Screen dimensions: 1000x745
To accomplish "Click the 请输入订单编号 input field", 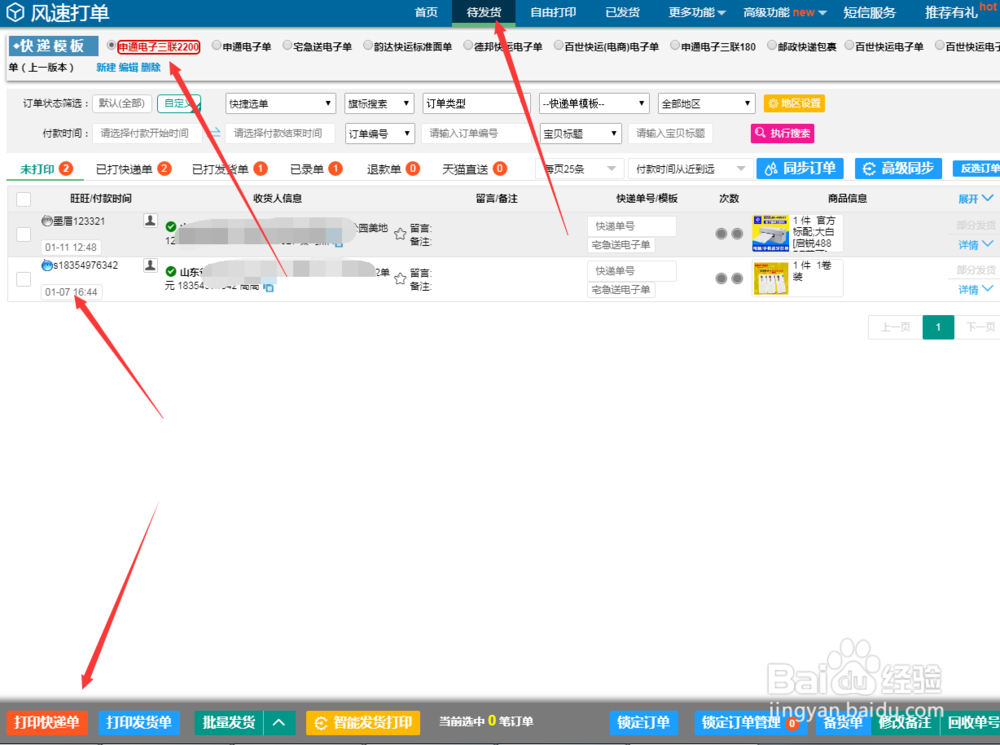I will pyautogui.click(x=476, y=133).
